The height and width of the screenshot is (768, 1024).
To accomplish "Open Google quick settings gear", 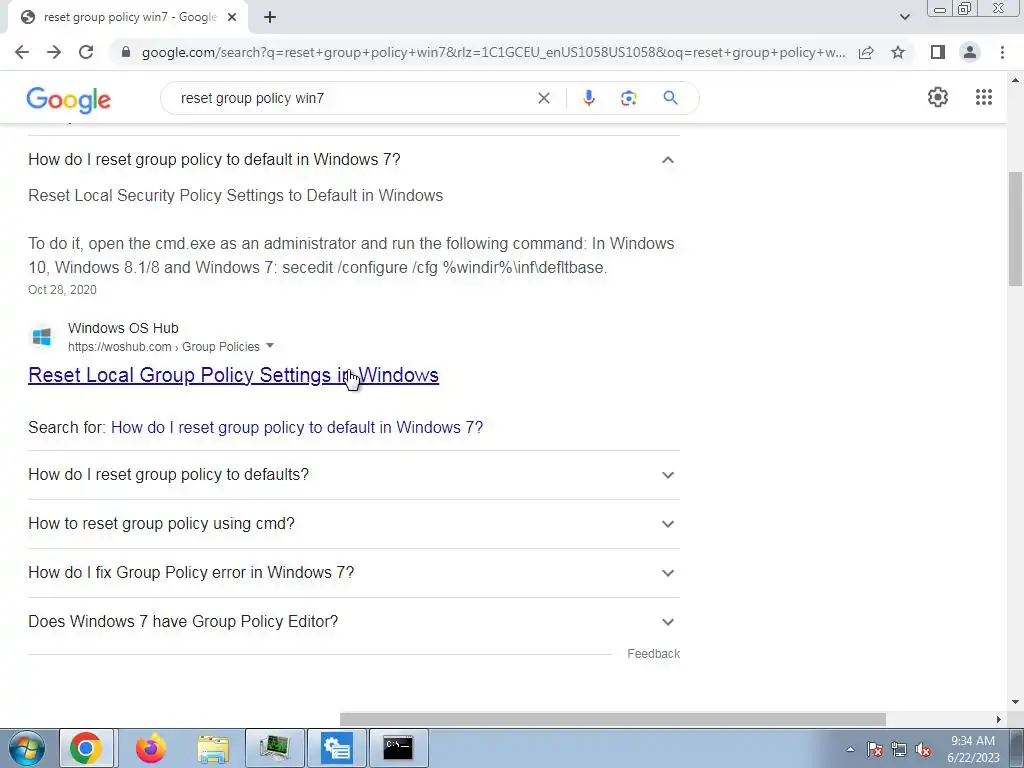I will pyautogui.click(x=938, y=97).
